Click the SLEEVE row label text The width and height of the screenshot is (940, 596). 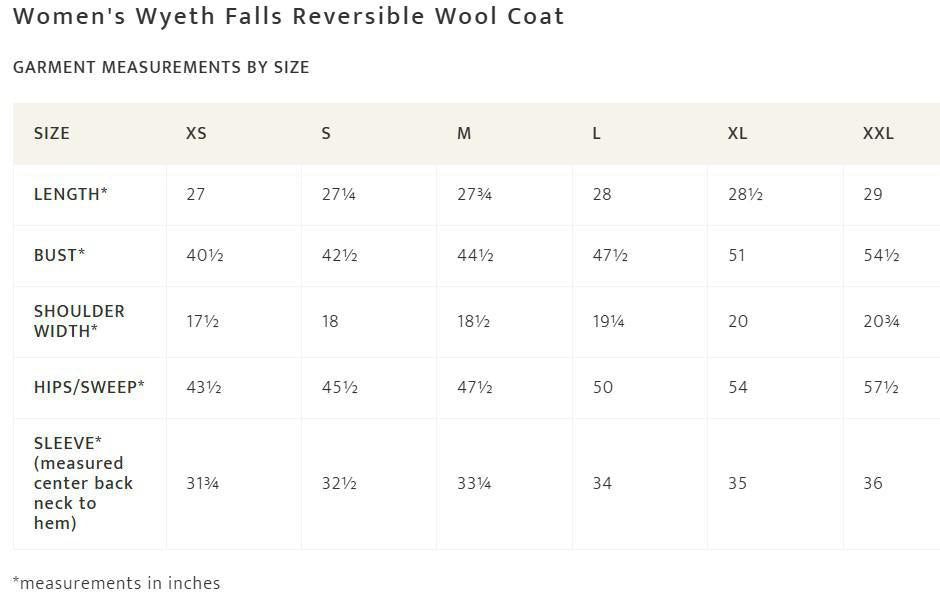[x=83, y=483]
